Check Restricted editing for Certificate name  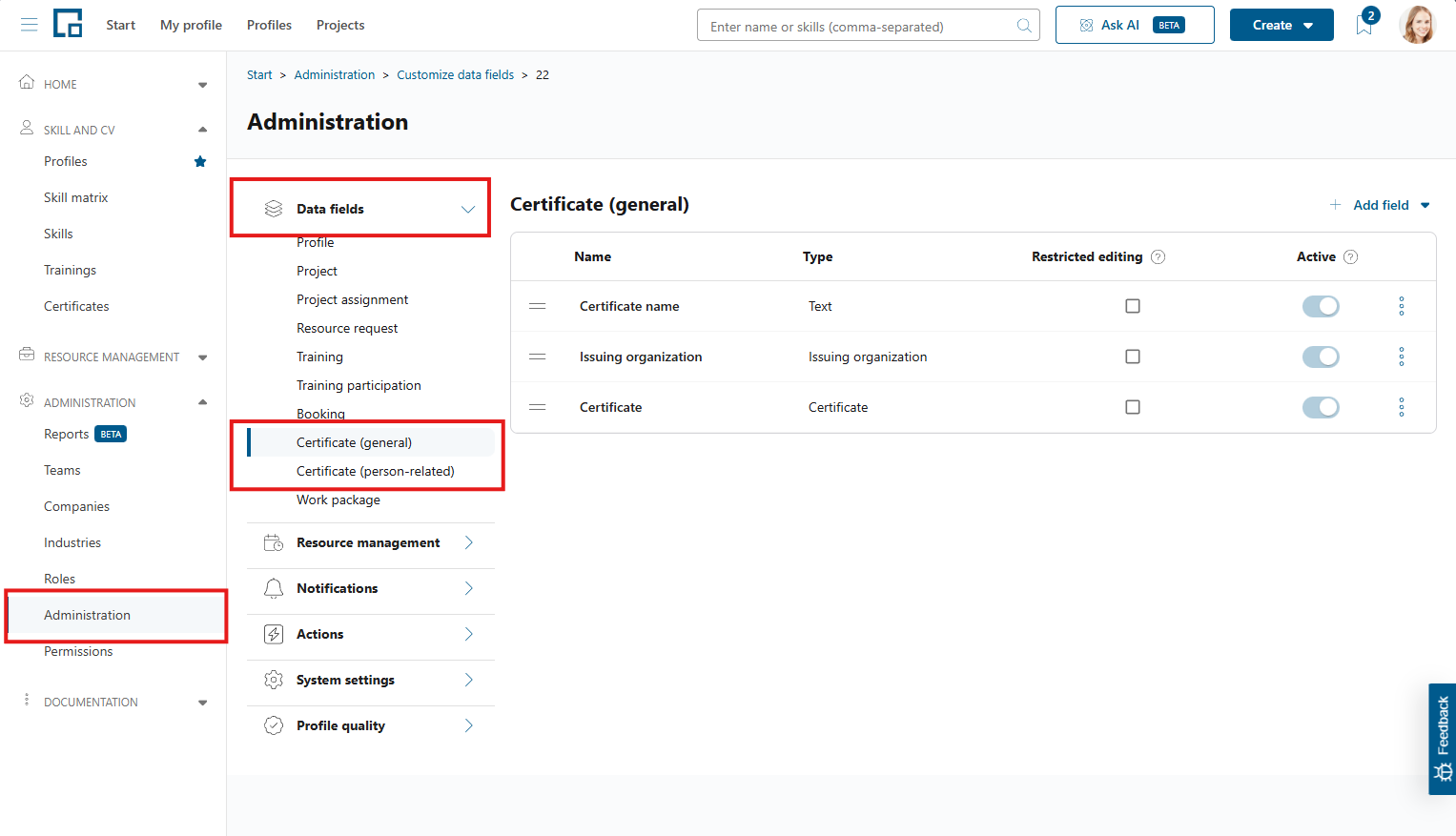coord(1133,306)
